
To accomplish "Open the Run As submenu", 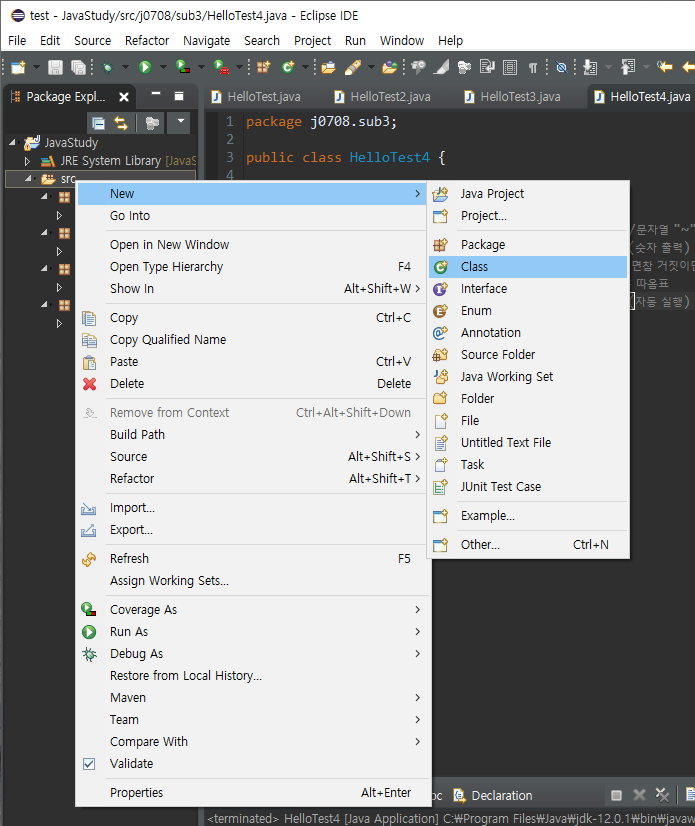I will click(252, 632).
